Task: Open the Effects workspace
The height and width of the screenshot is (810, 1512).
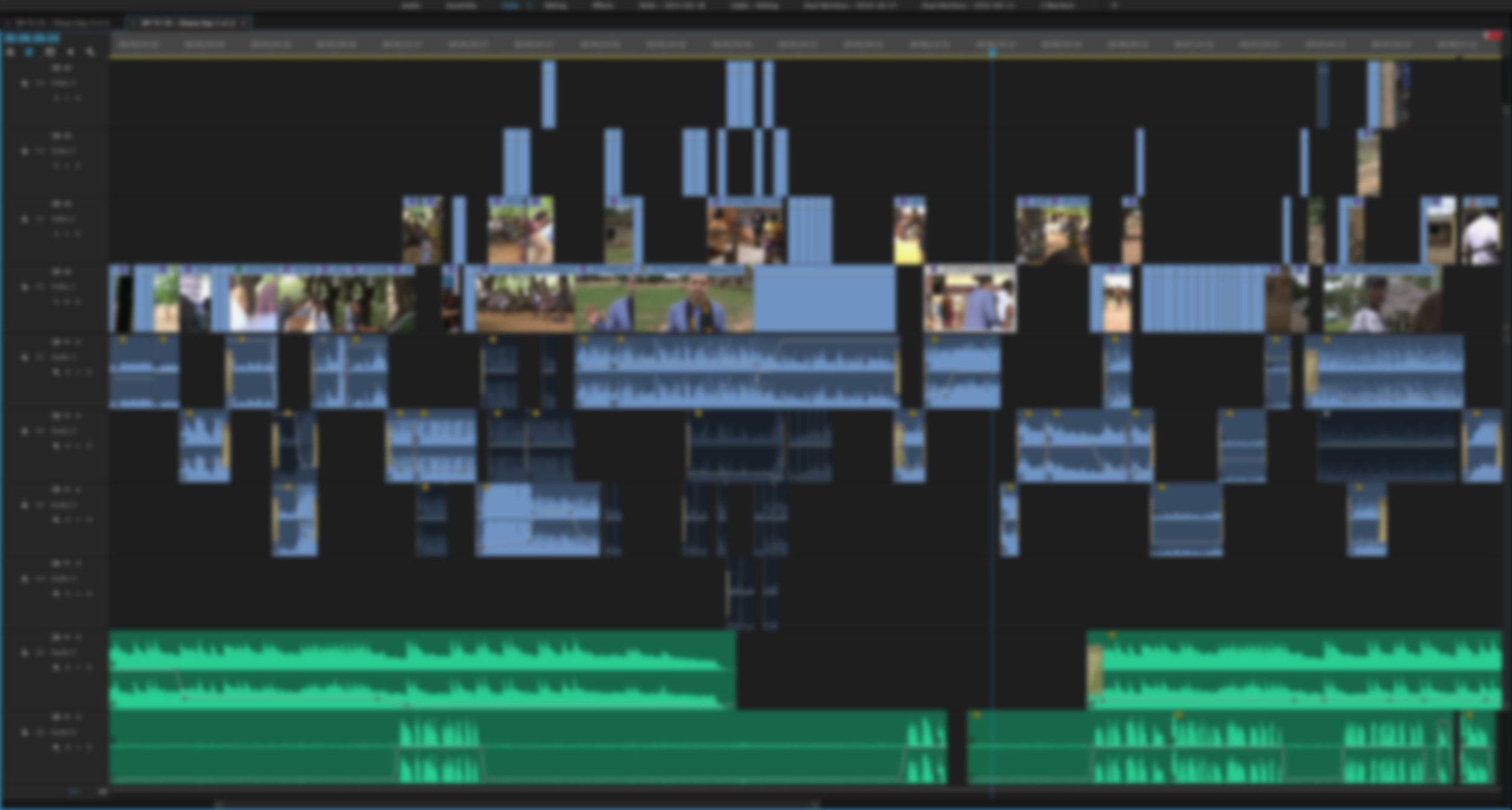Action: (x=602, y=5)
